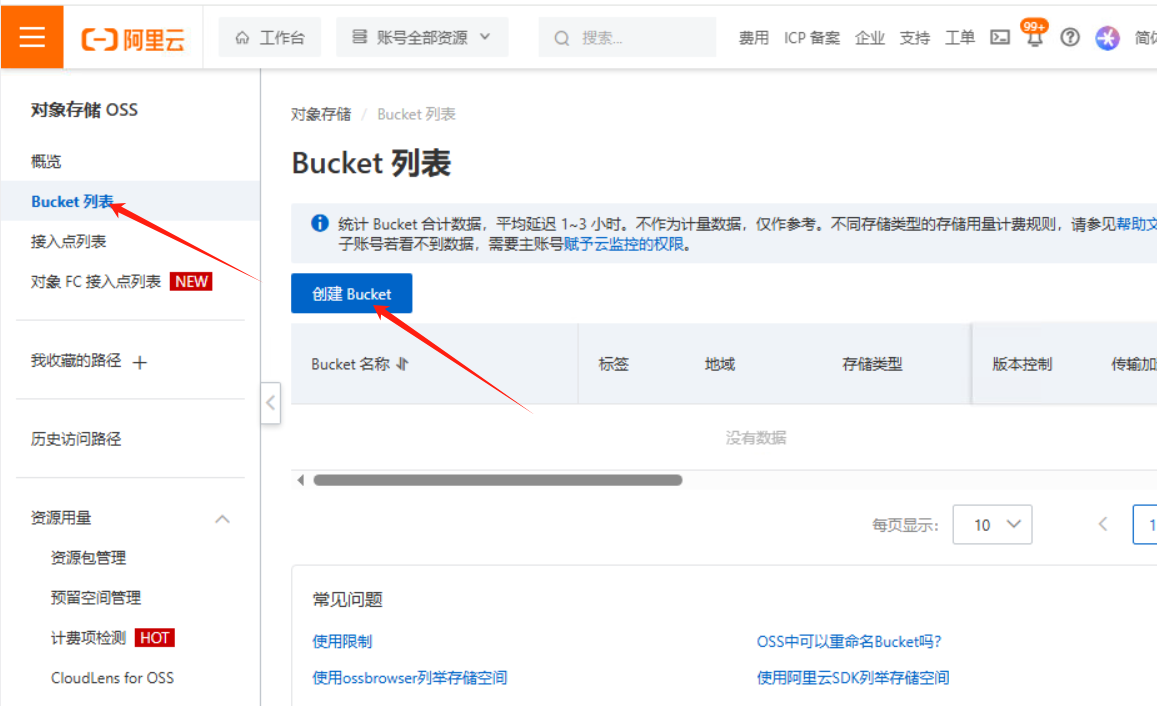
Task: Open 对象 FC 接入点列表 item
Action: (x=96, y=281)
